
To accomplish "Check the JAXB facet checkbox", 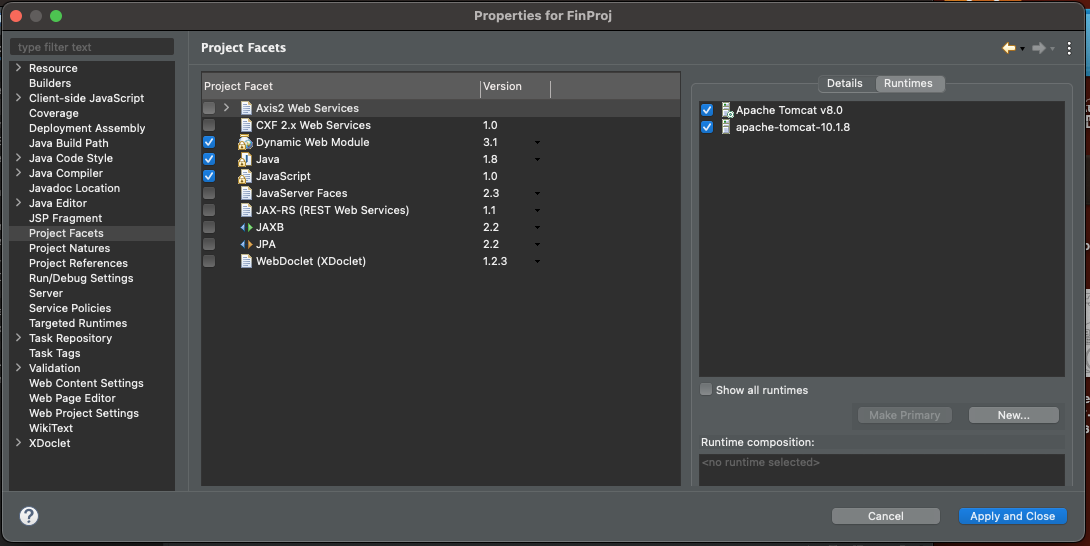I will (209, 227).
